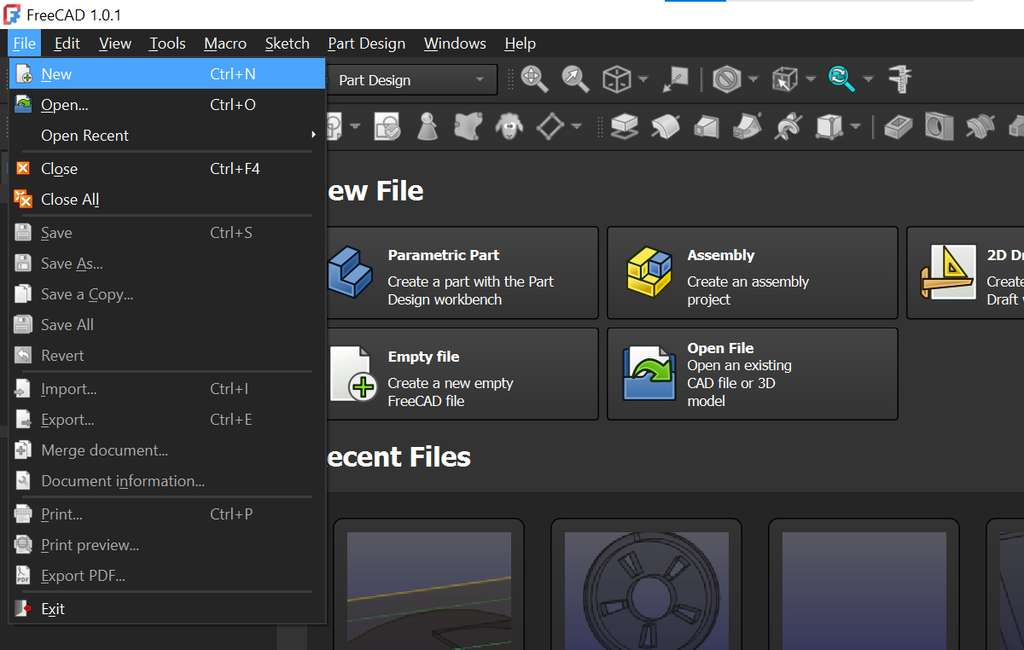The width and height of the screenshot is (1024, 650).
Task: Click the bounding box selection icon
Action: [x=784, y=80]
